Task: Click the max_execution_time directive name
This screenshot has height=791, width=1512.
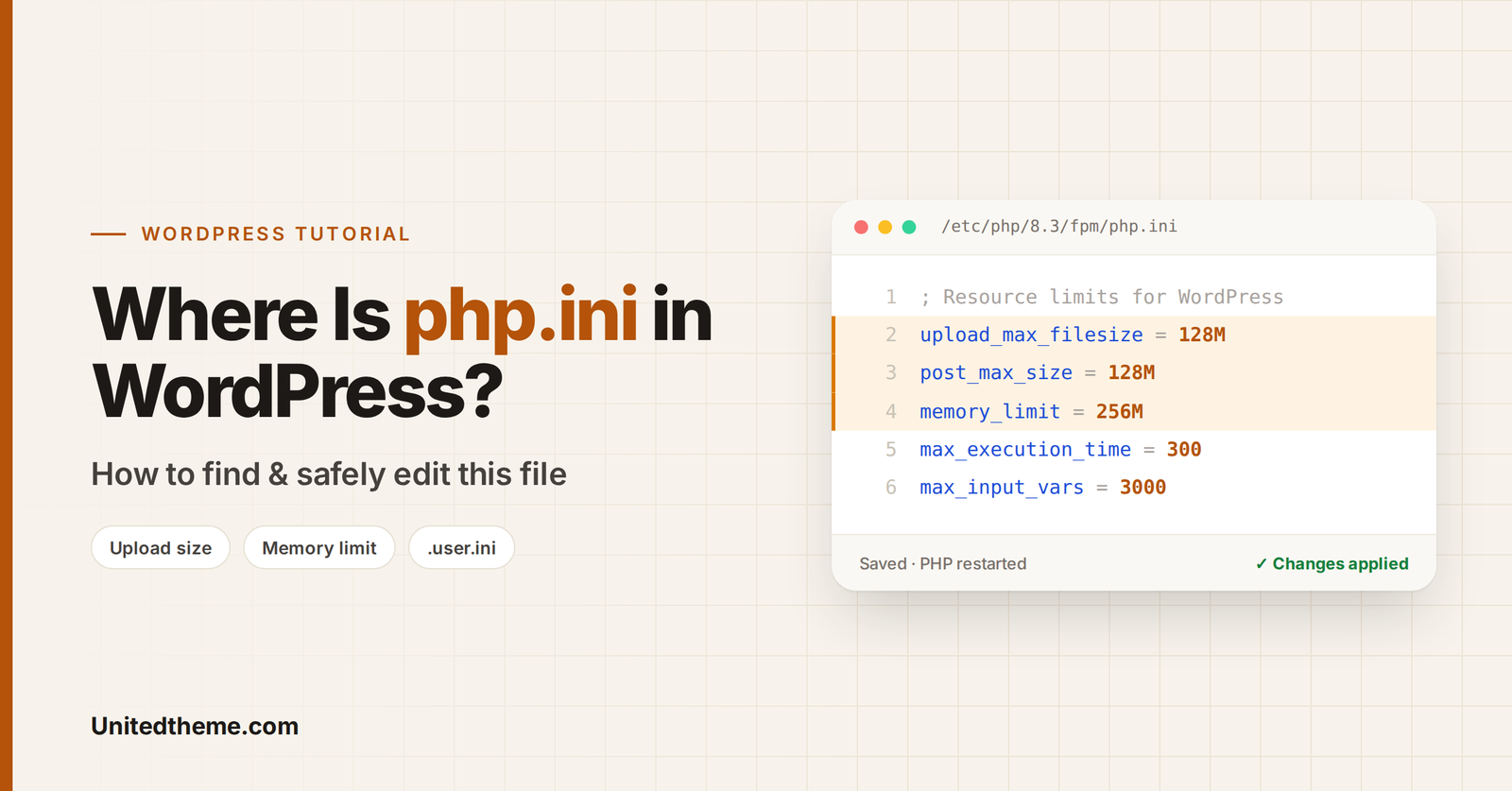Action: point(1025,450)
